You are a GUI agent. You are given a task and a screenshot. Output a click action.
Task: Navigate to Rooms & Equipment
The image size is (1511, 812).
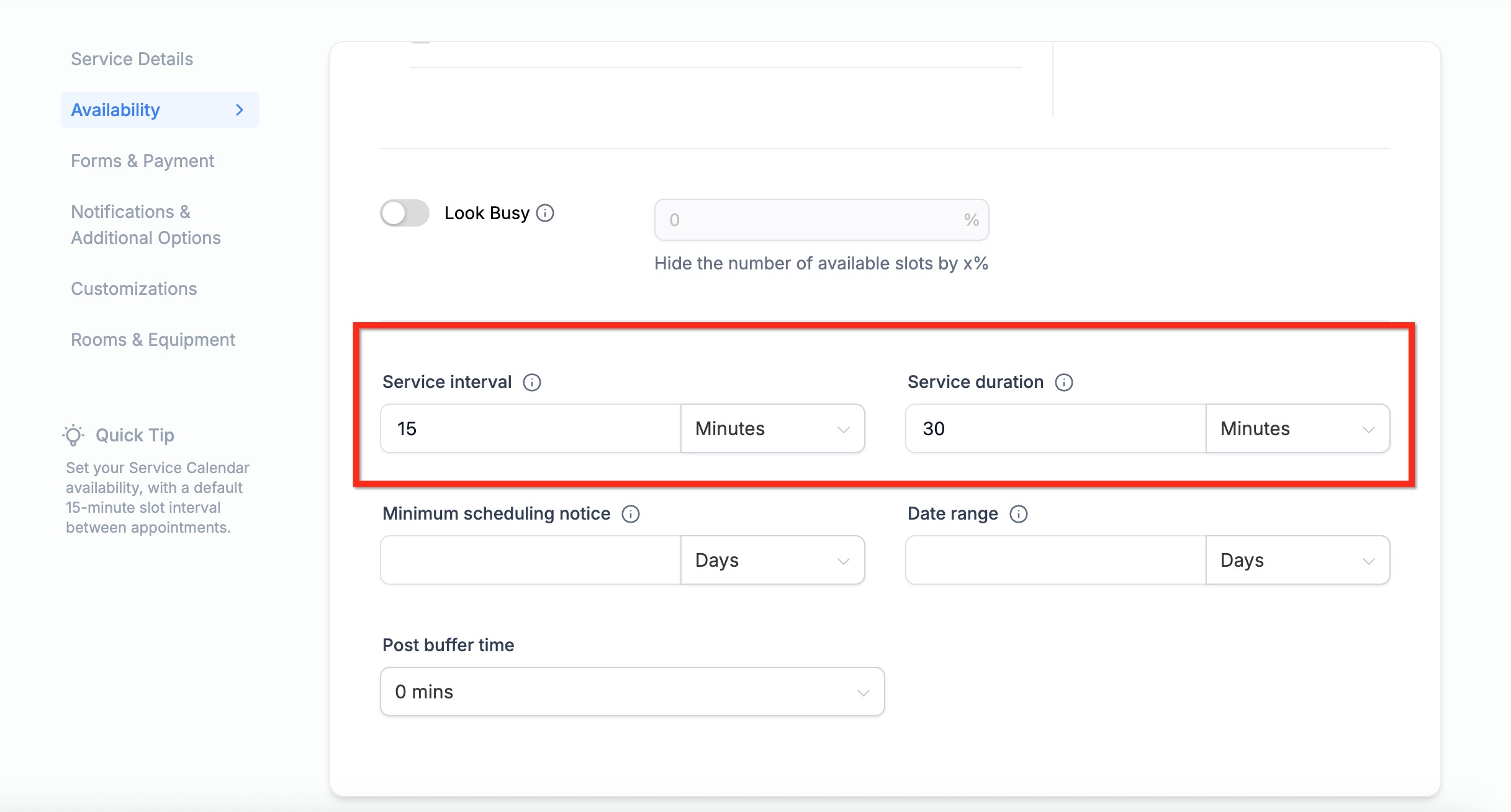pos(153,340)
